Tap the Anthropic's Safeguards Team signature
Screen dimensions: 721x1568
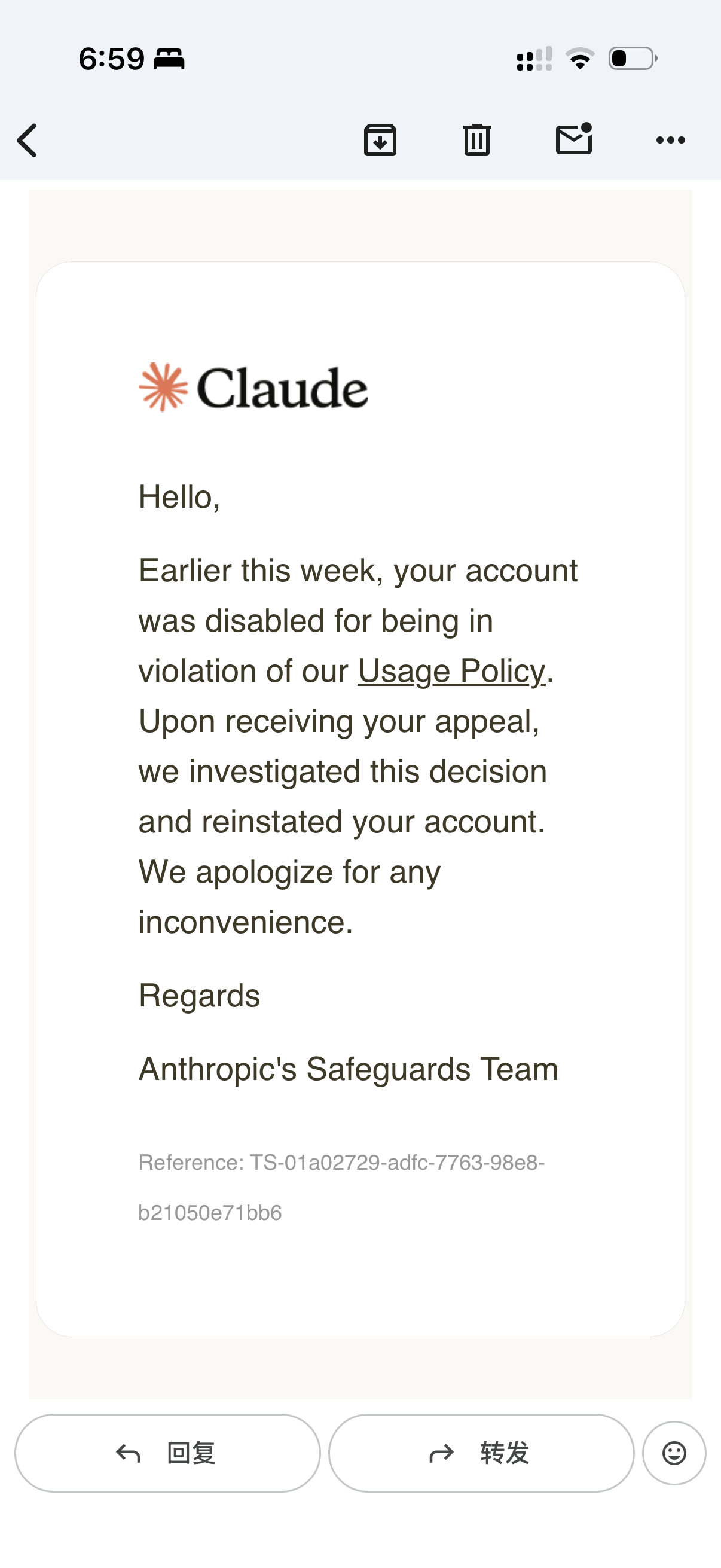click(x=348, y=1069)
